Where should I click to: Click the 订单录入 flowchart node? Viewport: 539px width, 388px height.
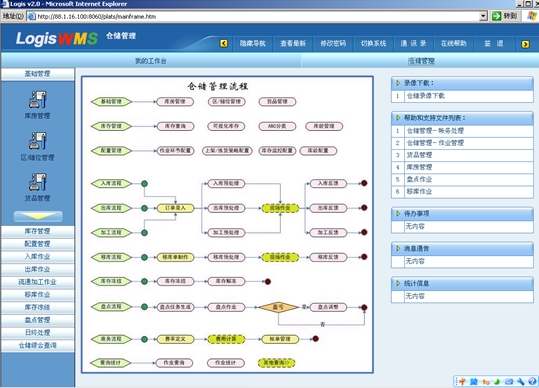point(175,208)
